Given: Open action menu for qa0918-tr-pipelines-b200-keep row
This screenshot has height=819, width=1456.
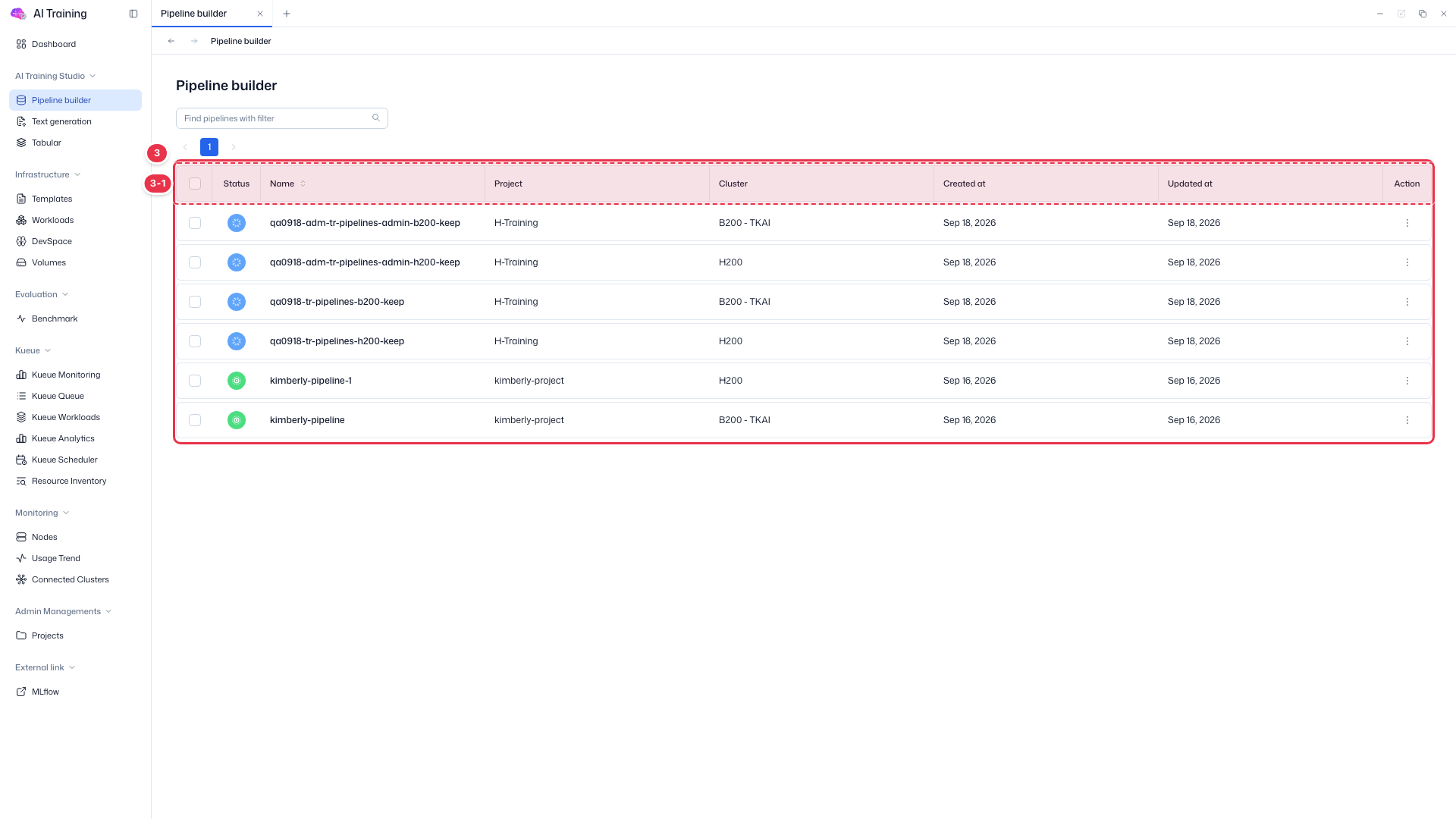Looking at the screenshot, I should (1407, 302).
